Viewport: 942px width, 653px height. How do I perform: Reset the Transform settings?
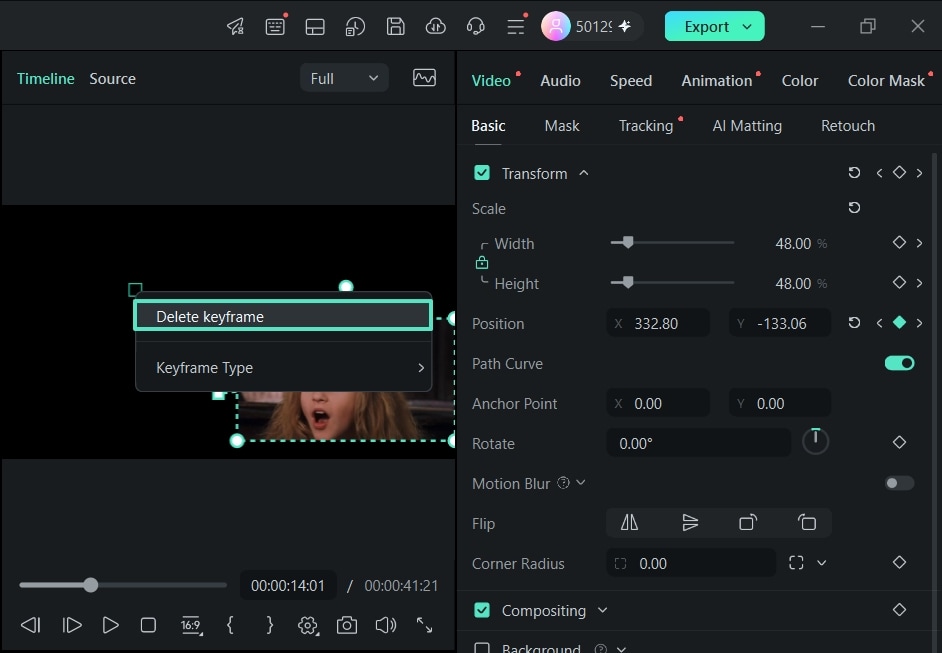coord(854,173)
